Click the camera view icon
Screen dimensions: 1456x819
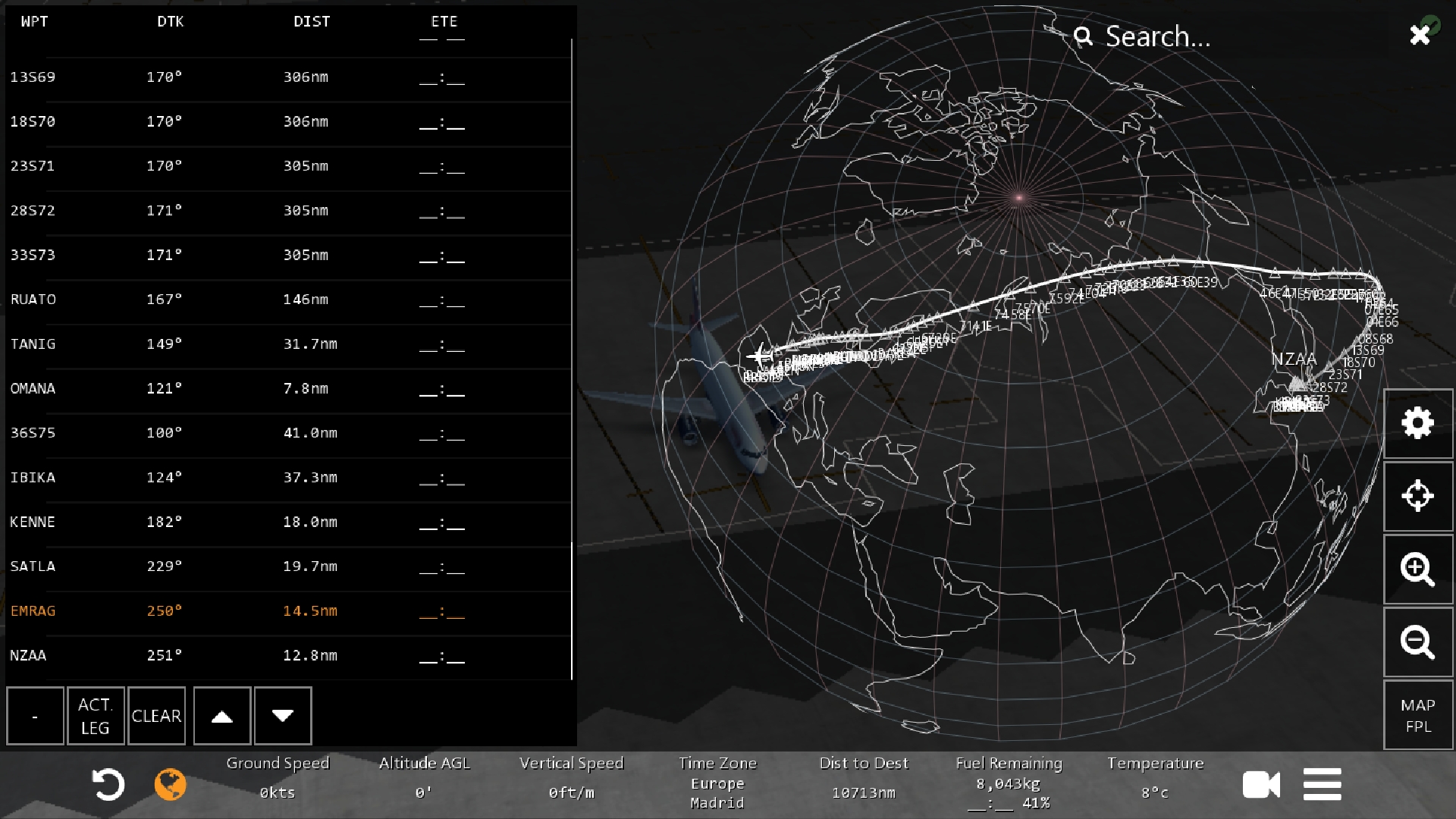point(1261,785)
